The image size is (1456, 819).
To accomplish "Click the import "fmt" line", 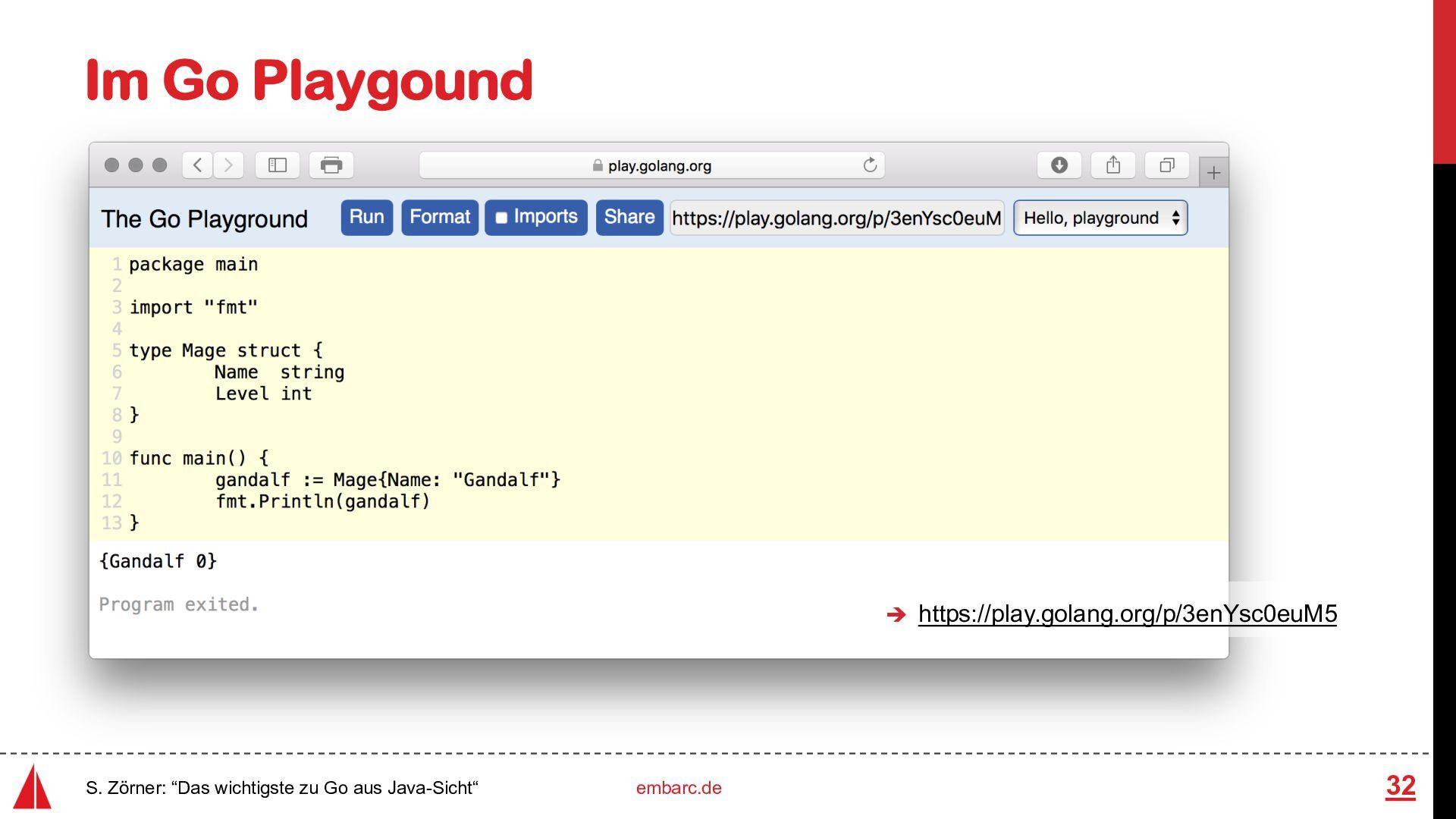I will point(193,308).
